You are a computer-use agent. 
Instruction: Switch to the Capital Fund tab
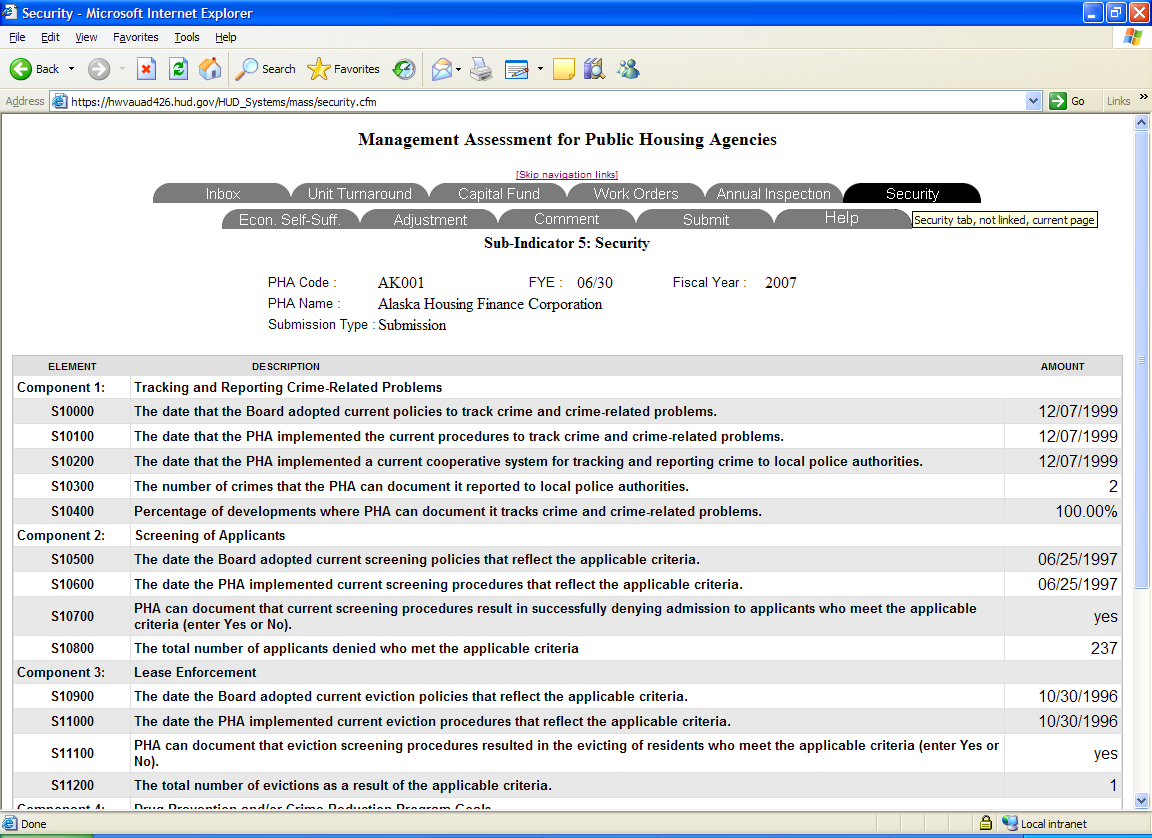click(x=498, y=194)
